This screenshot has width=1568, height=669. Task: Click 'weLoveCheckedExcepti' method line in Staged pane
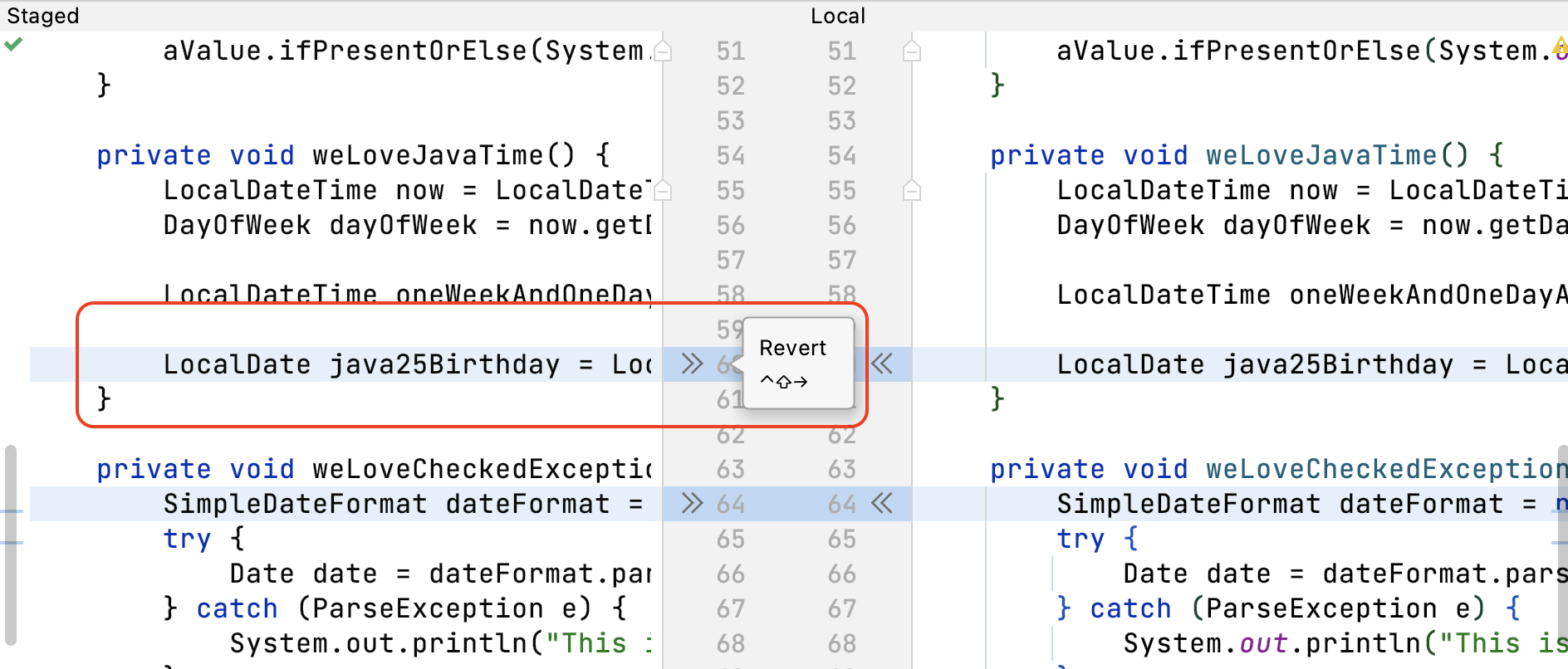[x=374, y=469]
